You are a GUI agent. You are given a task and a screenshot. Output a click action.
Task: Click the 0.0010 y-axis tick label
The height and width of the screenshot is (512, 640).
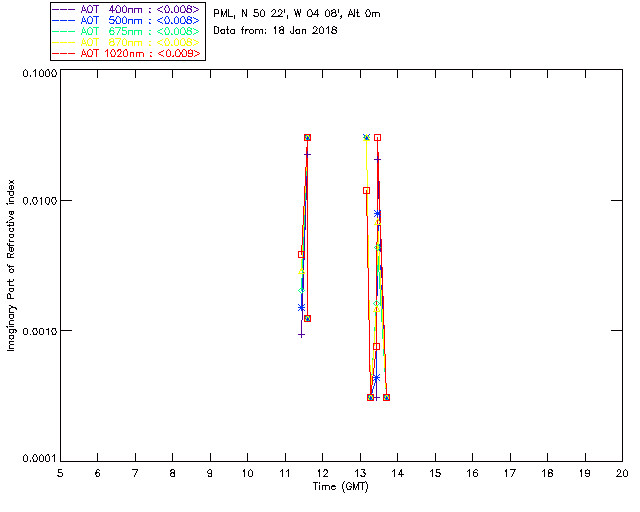(39, 331)
